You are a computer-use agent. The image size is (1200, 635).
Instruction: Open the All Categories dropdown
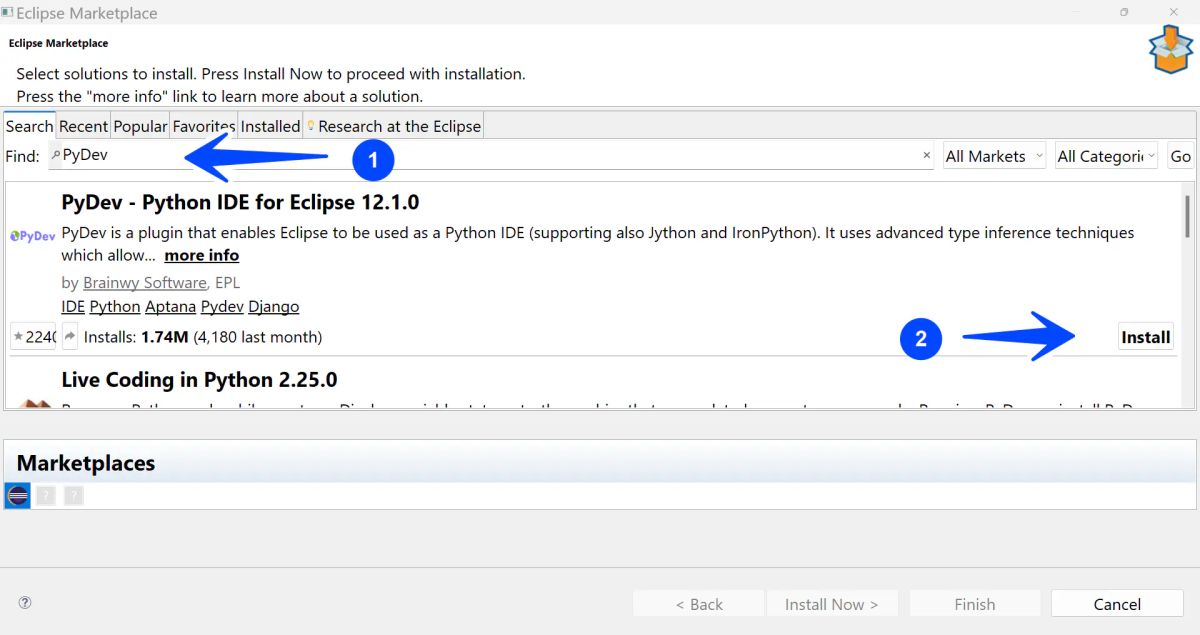[x=1106, y=156]
